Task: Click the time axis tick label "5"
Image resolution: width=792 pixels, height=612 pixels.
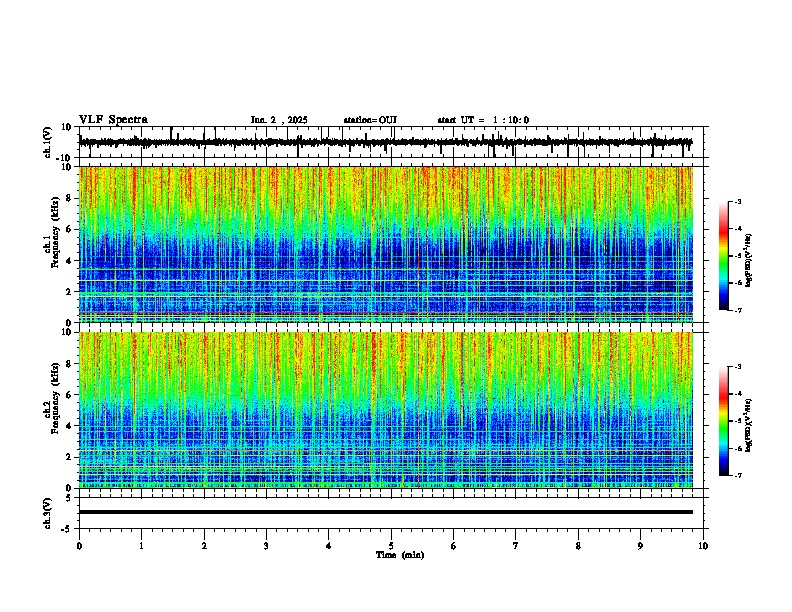Action: [391, 546]
